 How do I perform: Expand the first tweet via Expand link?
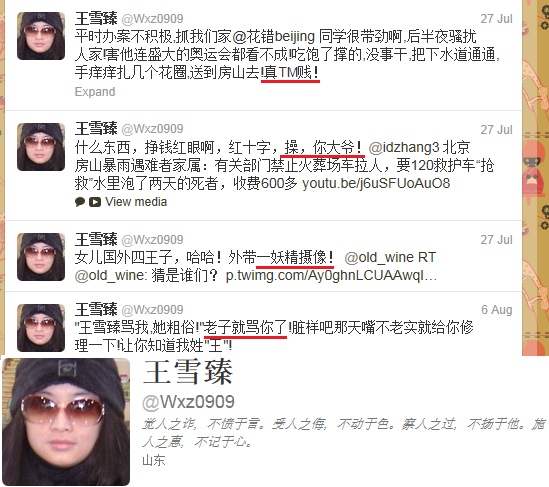click(95, 92)
